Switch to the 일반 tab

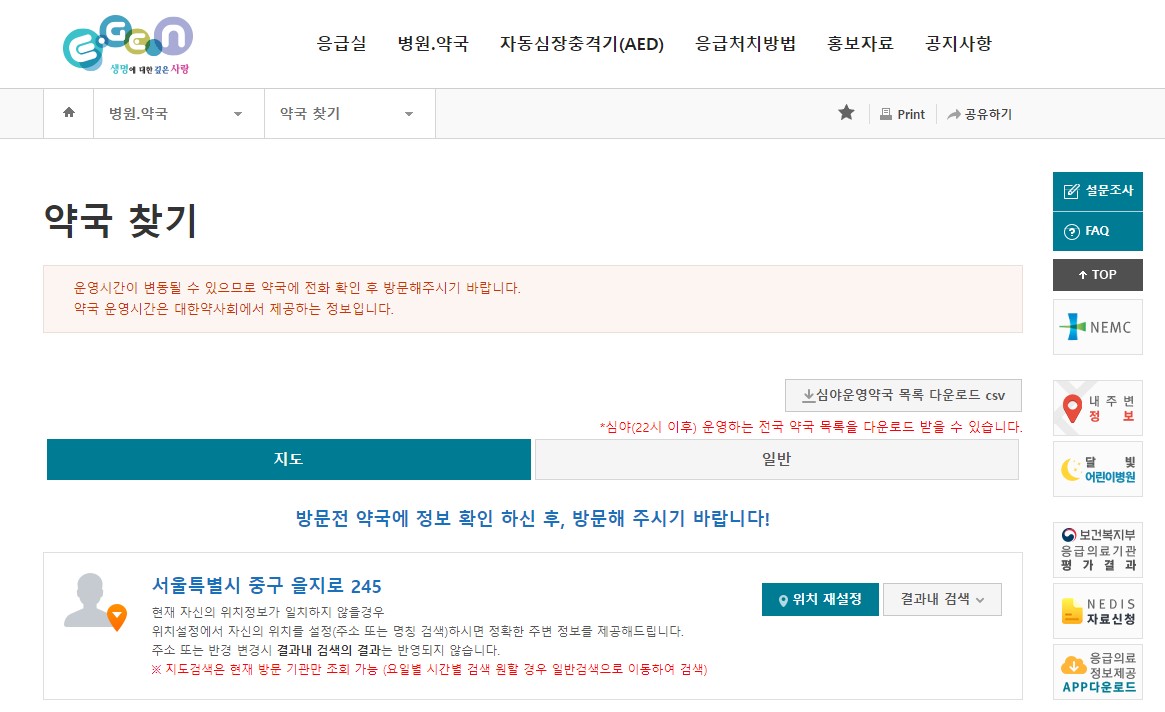click(x=775, y=459)
